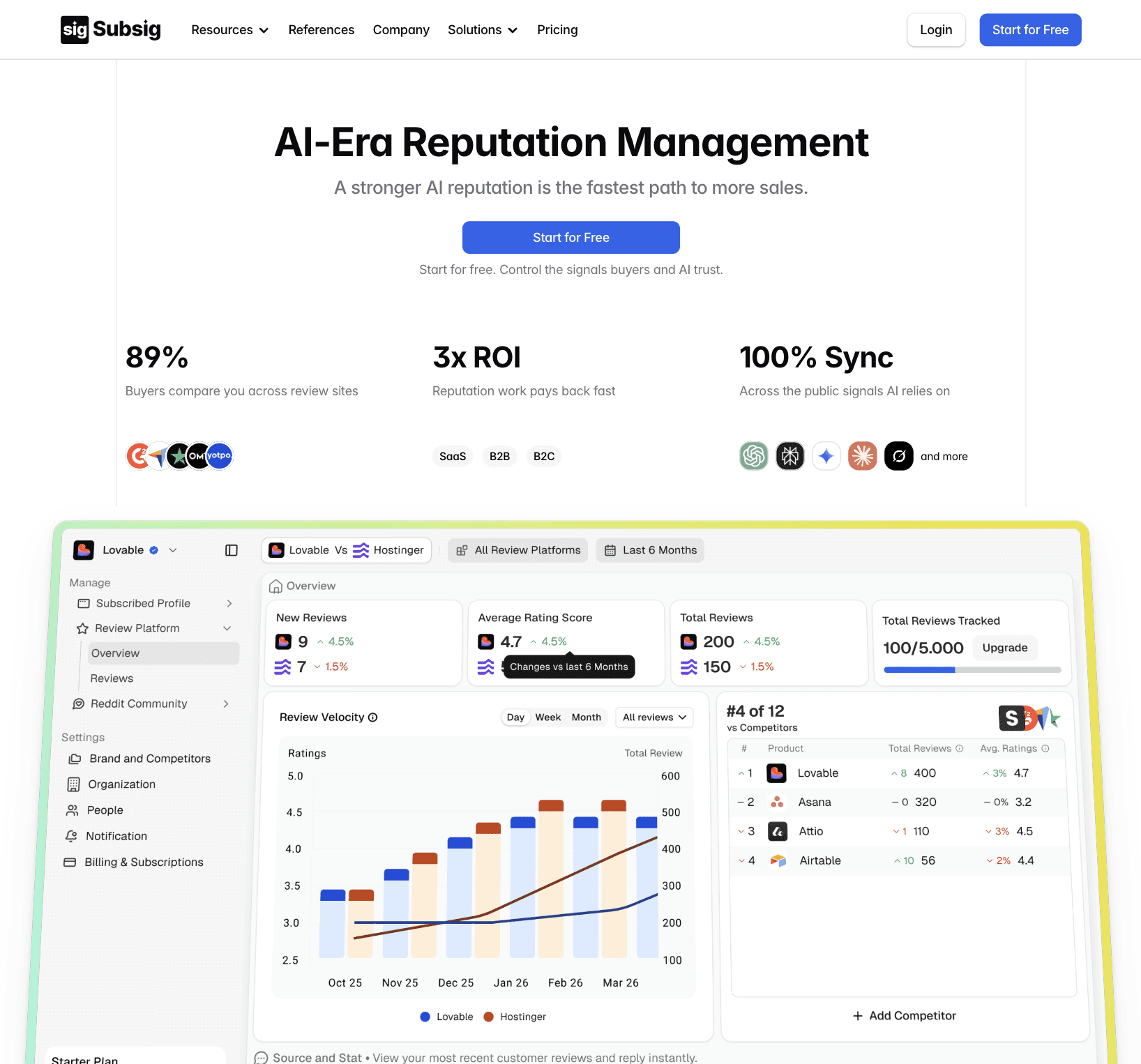The width and height of the screenshot is (1141, 1064).
Task: Switch Review Velocity to Week view
Action: pyautogui.click(x=548, y=717)
